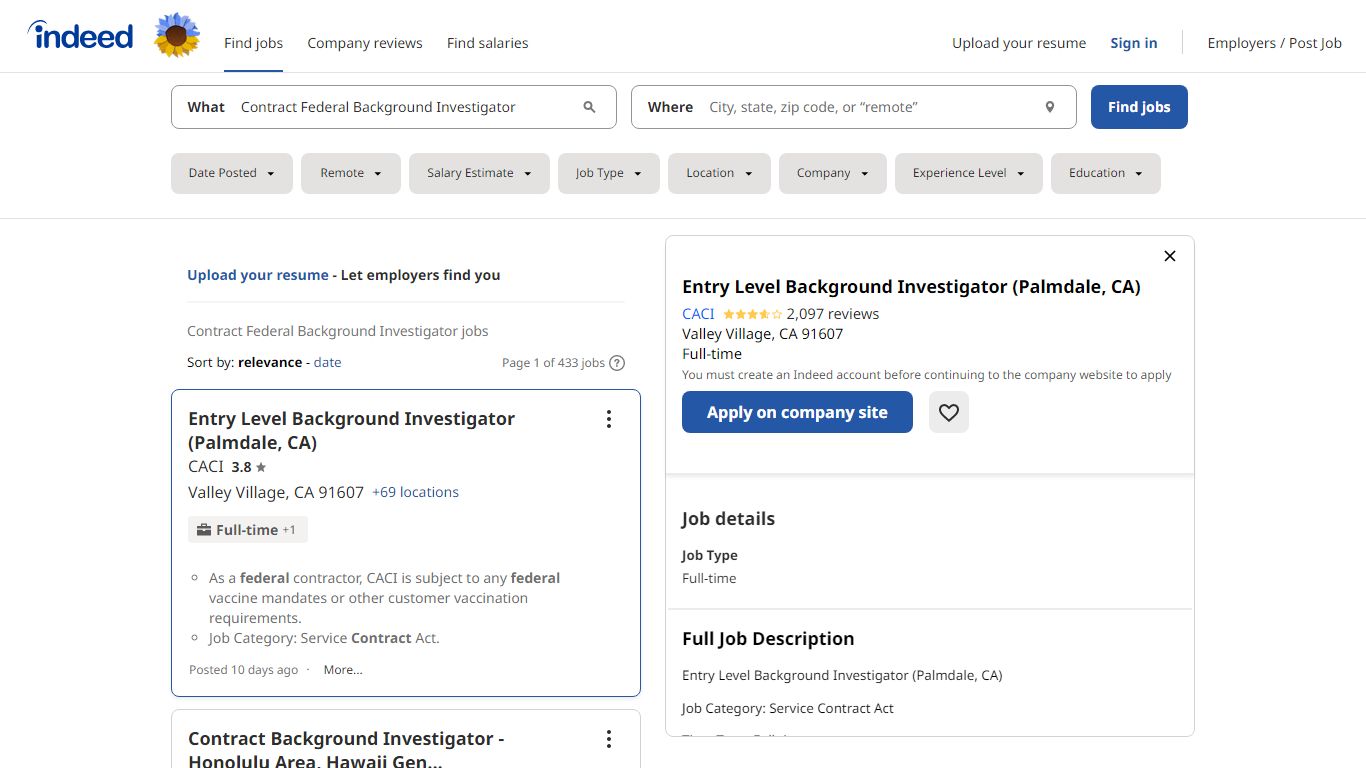The height and width of the screenshot is (768, 1366).
Task: Open the menu for the Entry Level Background Investigator card
Action: click(608, 419)
